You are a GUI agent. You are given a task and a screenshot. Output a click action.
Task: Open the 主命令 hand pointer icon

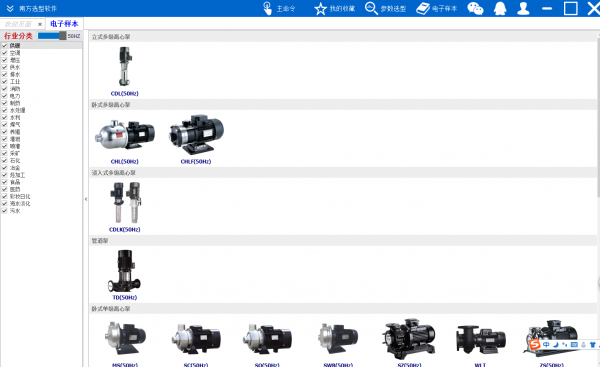click(x=267, y=8)
